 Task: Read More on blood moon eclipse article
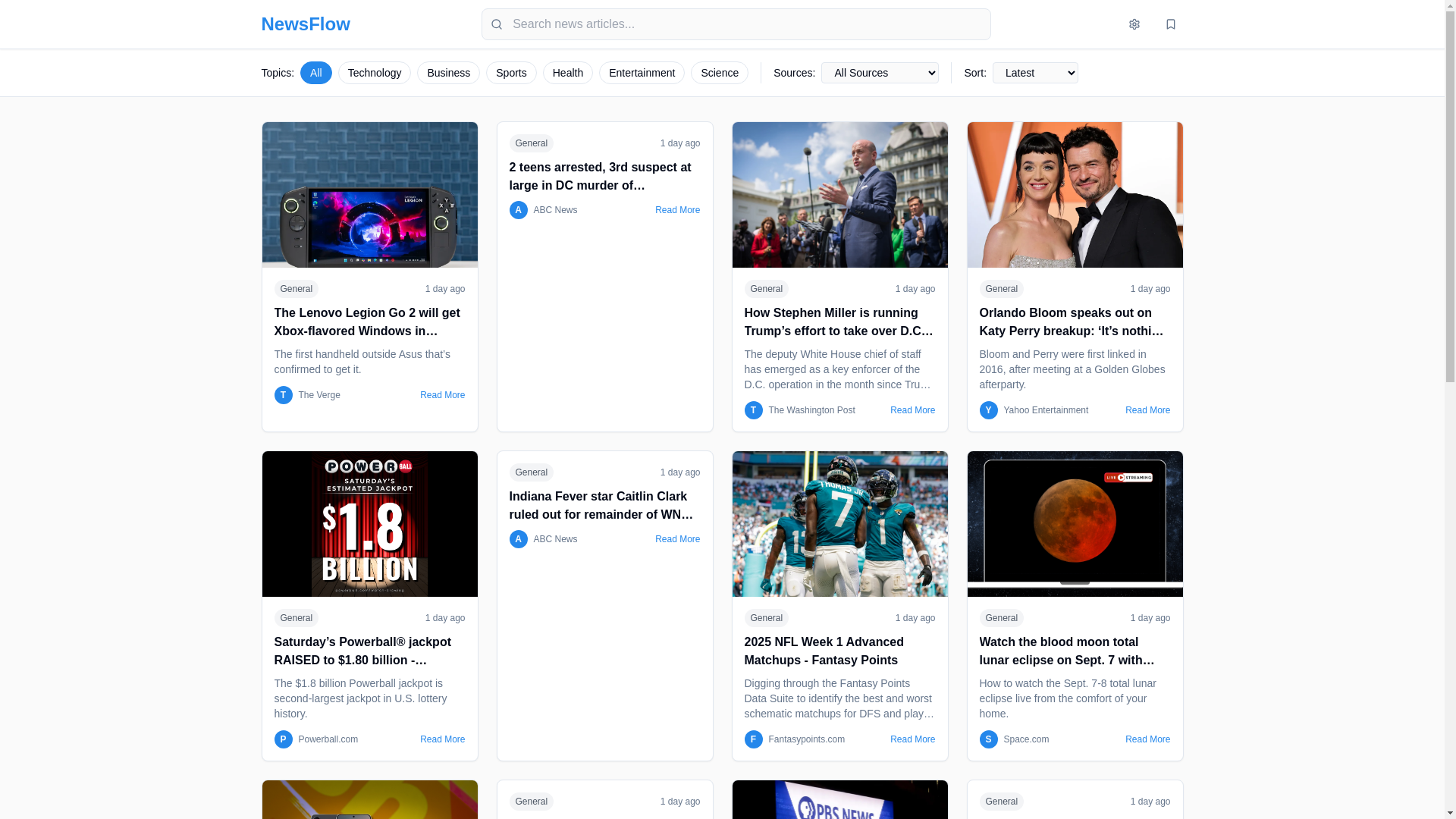(1147, 739)
